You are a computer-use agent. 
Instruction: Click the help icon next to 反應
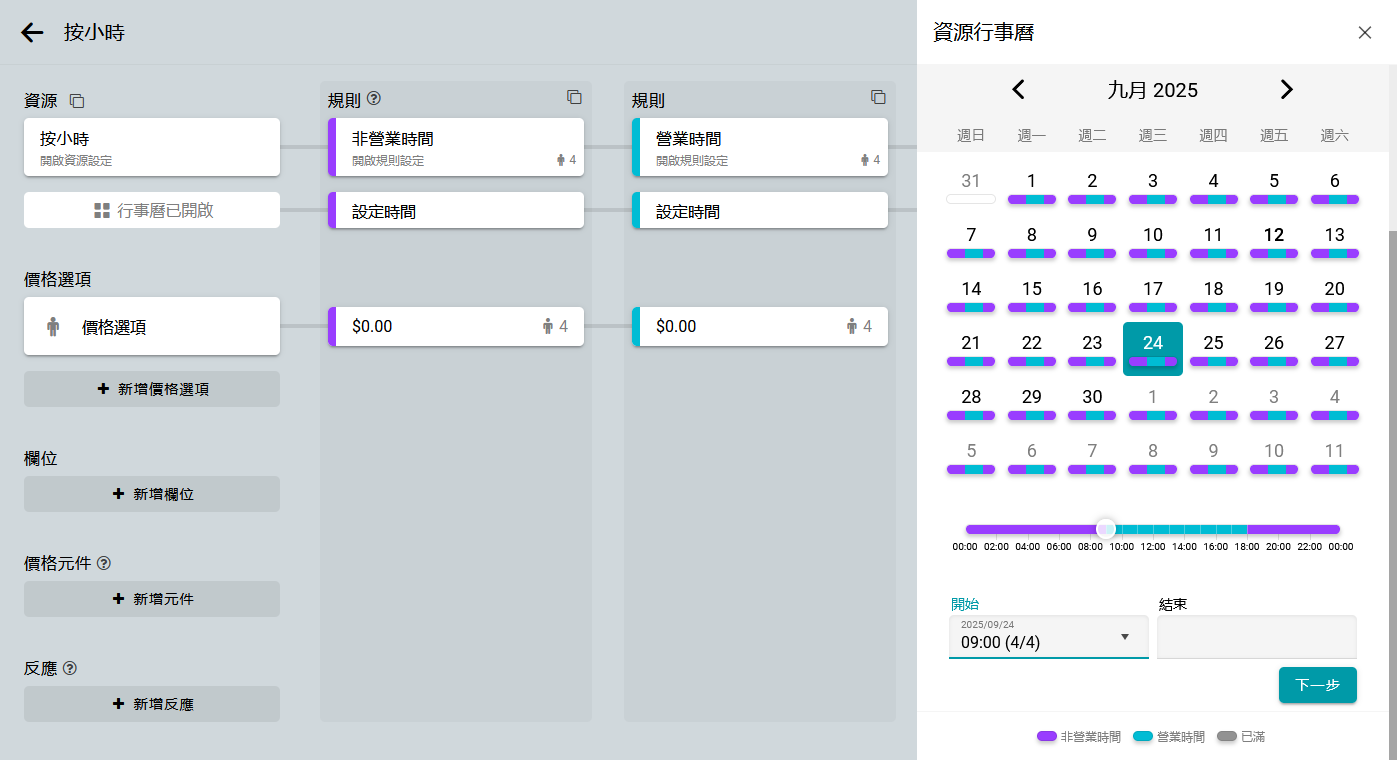[x=70, y=668]
